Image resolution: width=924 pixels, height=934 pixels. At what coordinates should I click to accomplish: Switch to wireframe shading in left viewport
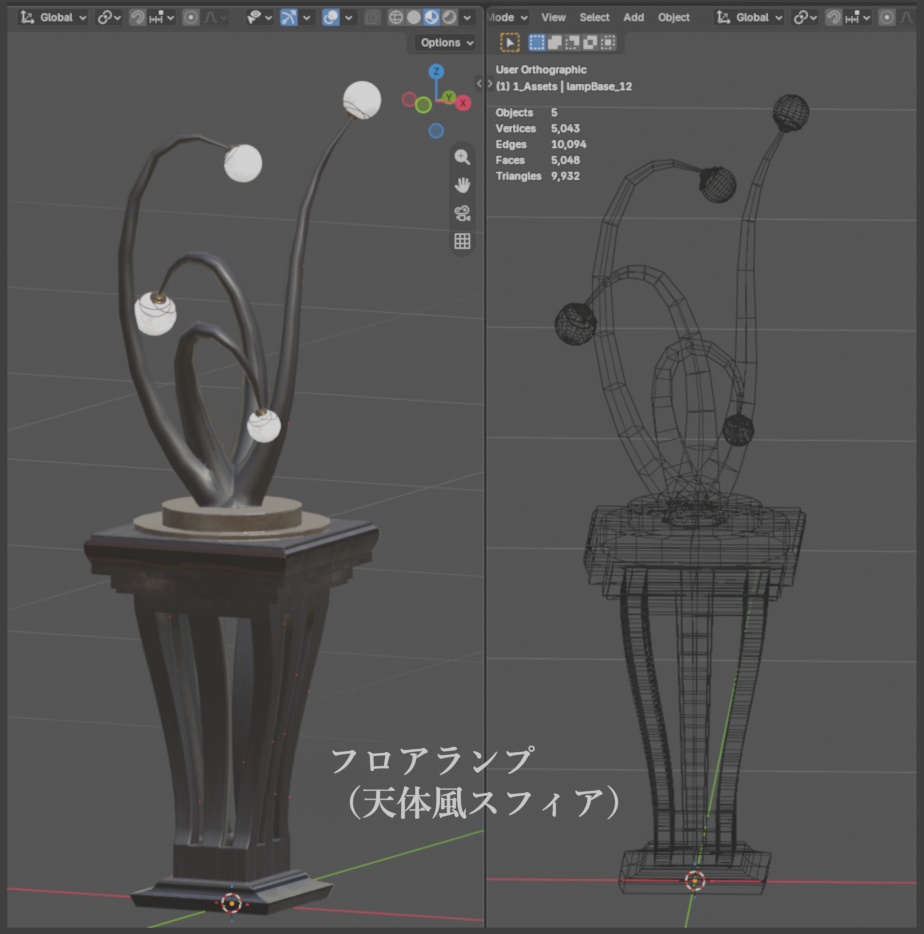(x=396, y=17)
